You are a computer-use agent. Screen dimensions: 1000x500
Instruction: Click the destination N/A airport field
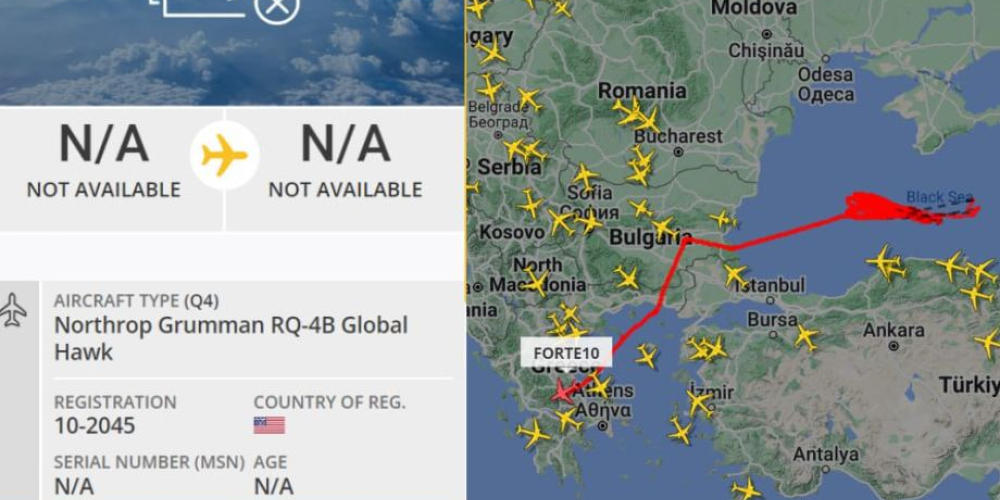[345, 160]
